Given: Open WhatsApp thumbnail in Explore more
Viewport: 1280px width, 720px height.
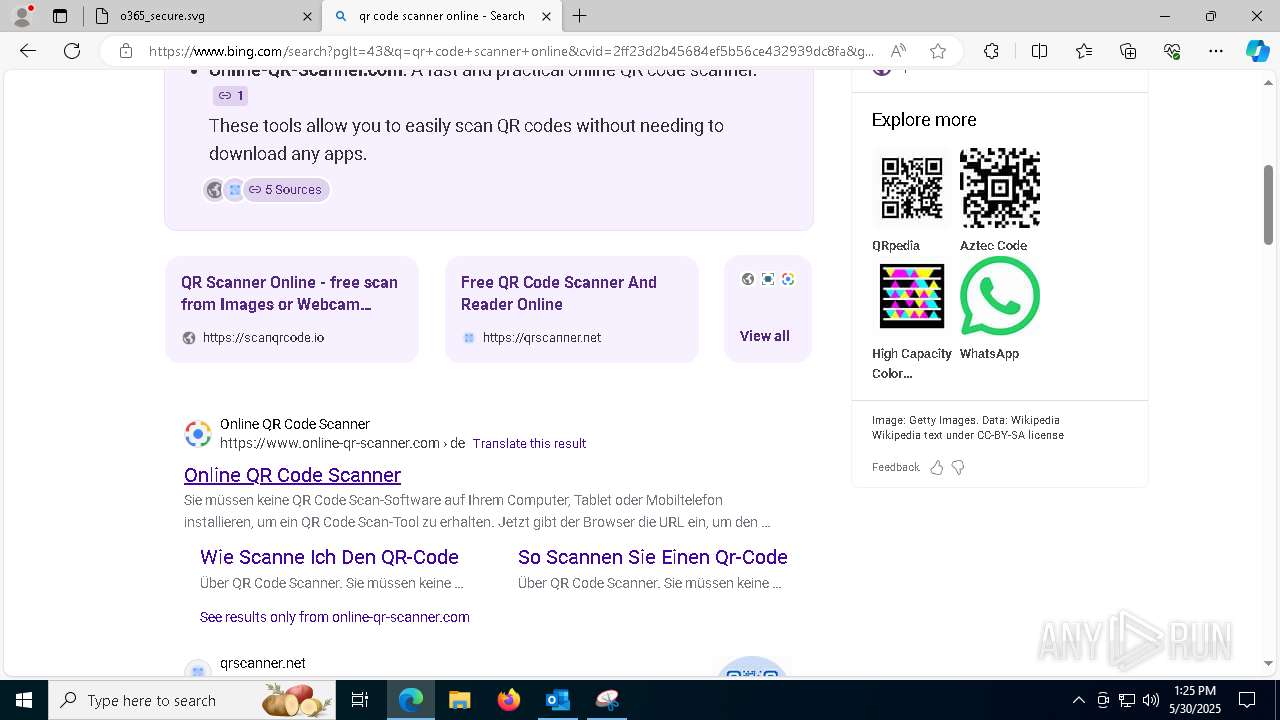Looking at the screenshot, I should coord(1000,296).
